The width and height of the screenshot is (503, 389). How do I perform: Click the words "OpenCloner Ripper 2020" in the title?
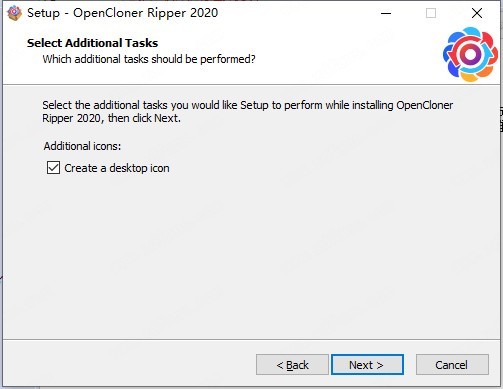(146, 13)
